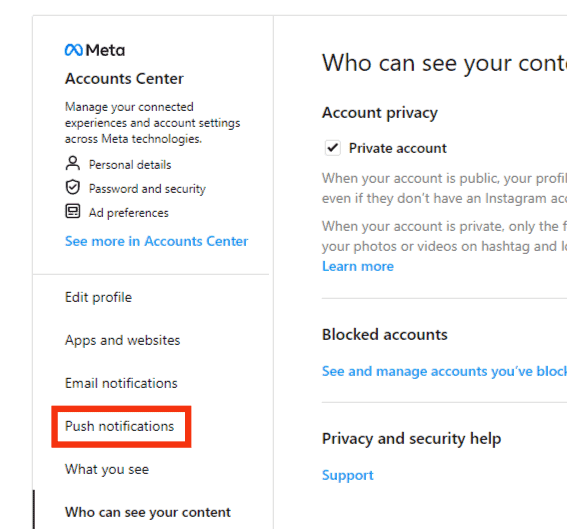
Task: Open Personal details text link
Action: coord(130,165)
